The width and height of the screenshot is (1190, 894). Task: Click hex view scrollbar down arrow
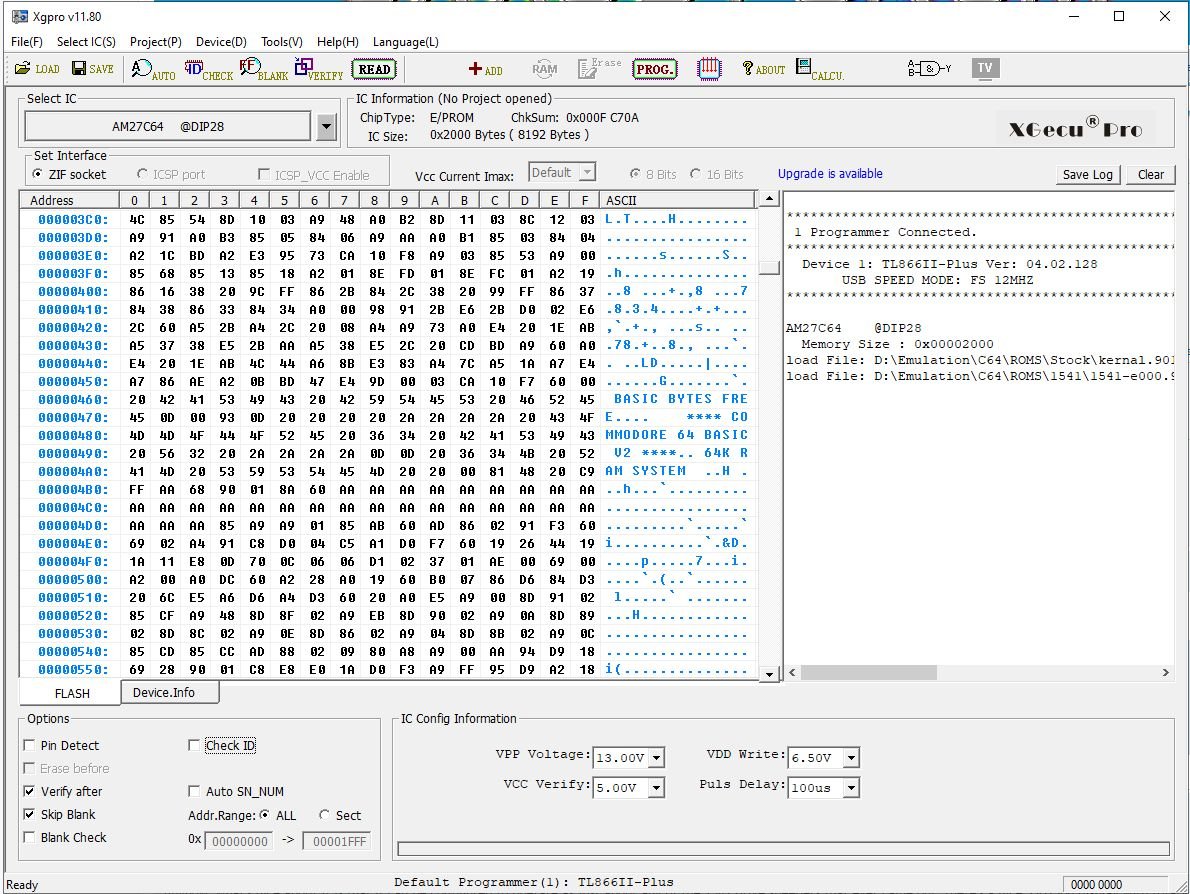769,674
